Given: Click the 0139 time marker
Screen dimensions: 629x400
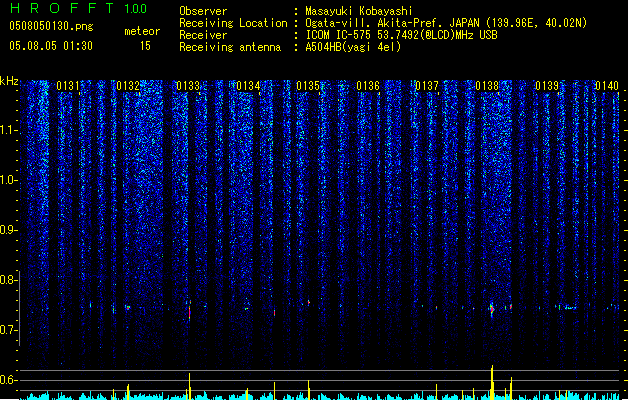Looking at the screenshot, I should 547,86.
